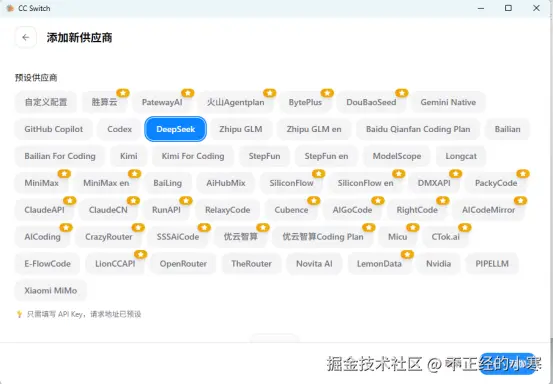Select Zhipu GLM provider

[x=241, y=129]
